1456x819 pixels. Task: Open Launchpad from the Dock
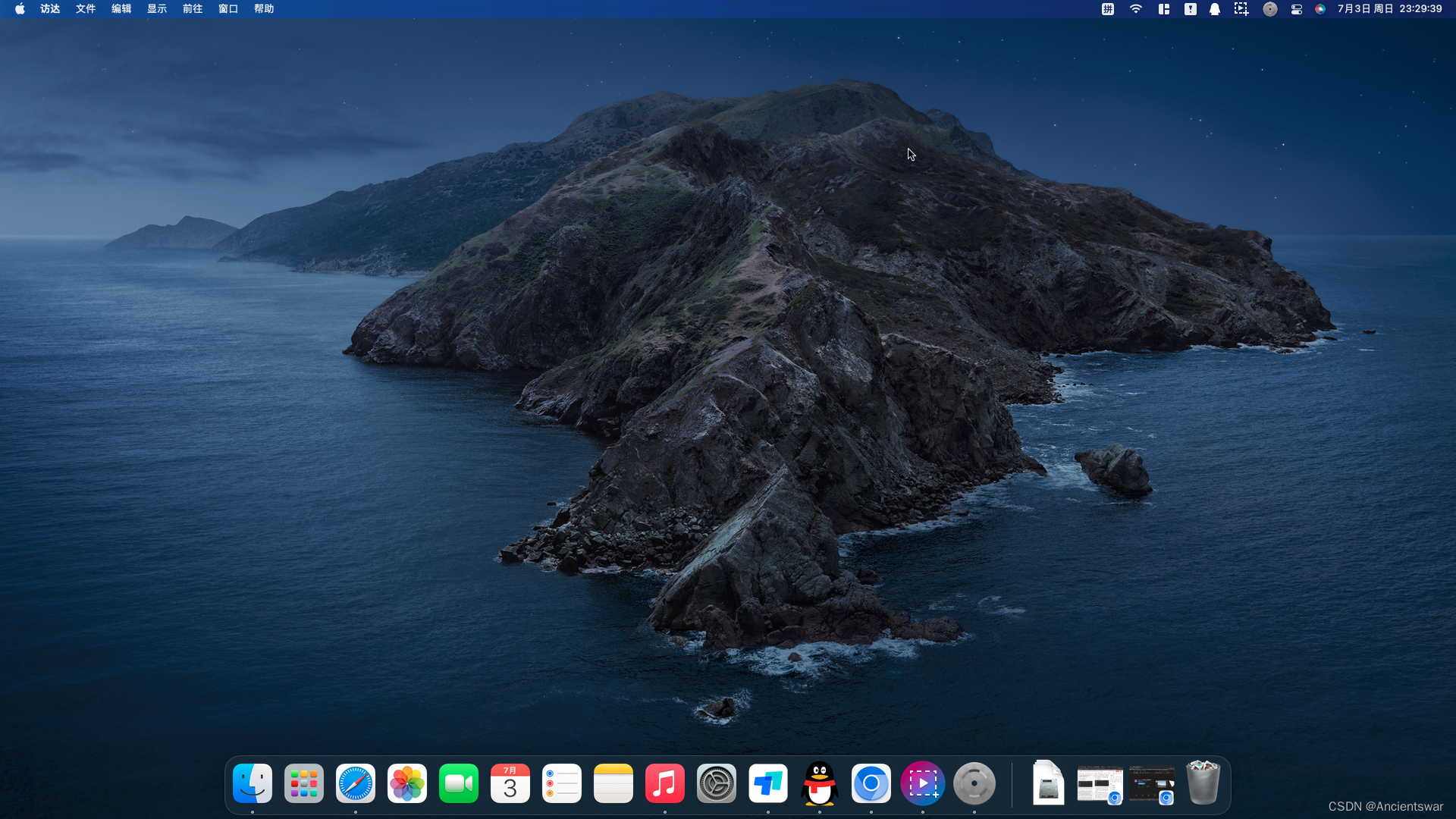click(x=304, y=783)
